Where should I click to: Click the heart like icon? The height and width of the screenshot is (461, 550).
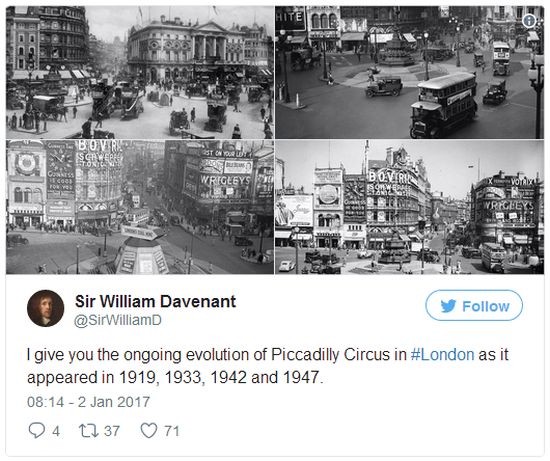(149, 430)
